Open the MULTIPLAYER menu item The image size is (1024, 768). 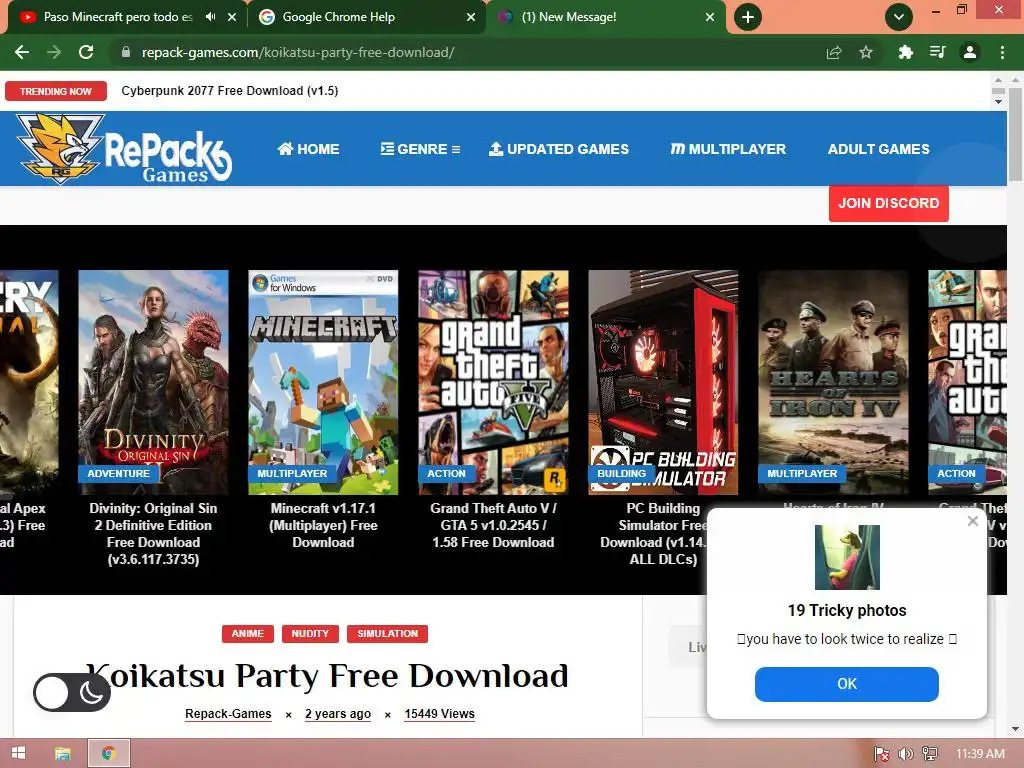pos(728,149)
